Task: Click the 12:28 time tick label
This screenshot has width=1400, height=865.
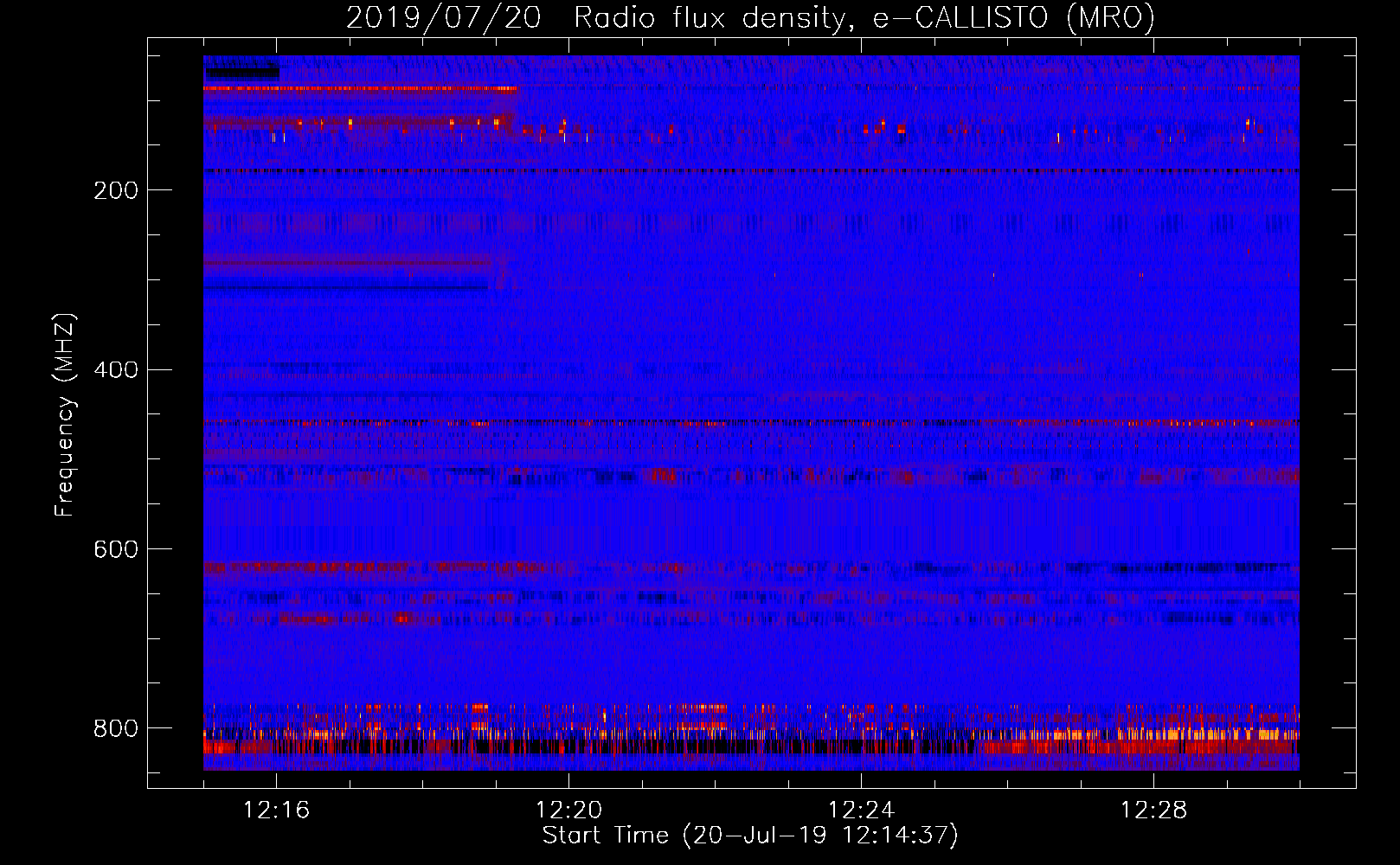Action: (x=1153, y=811)
